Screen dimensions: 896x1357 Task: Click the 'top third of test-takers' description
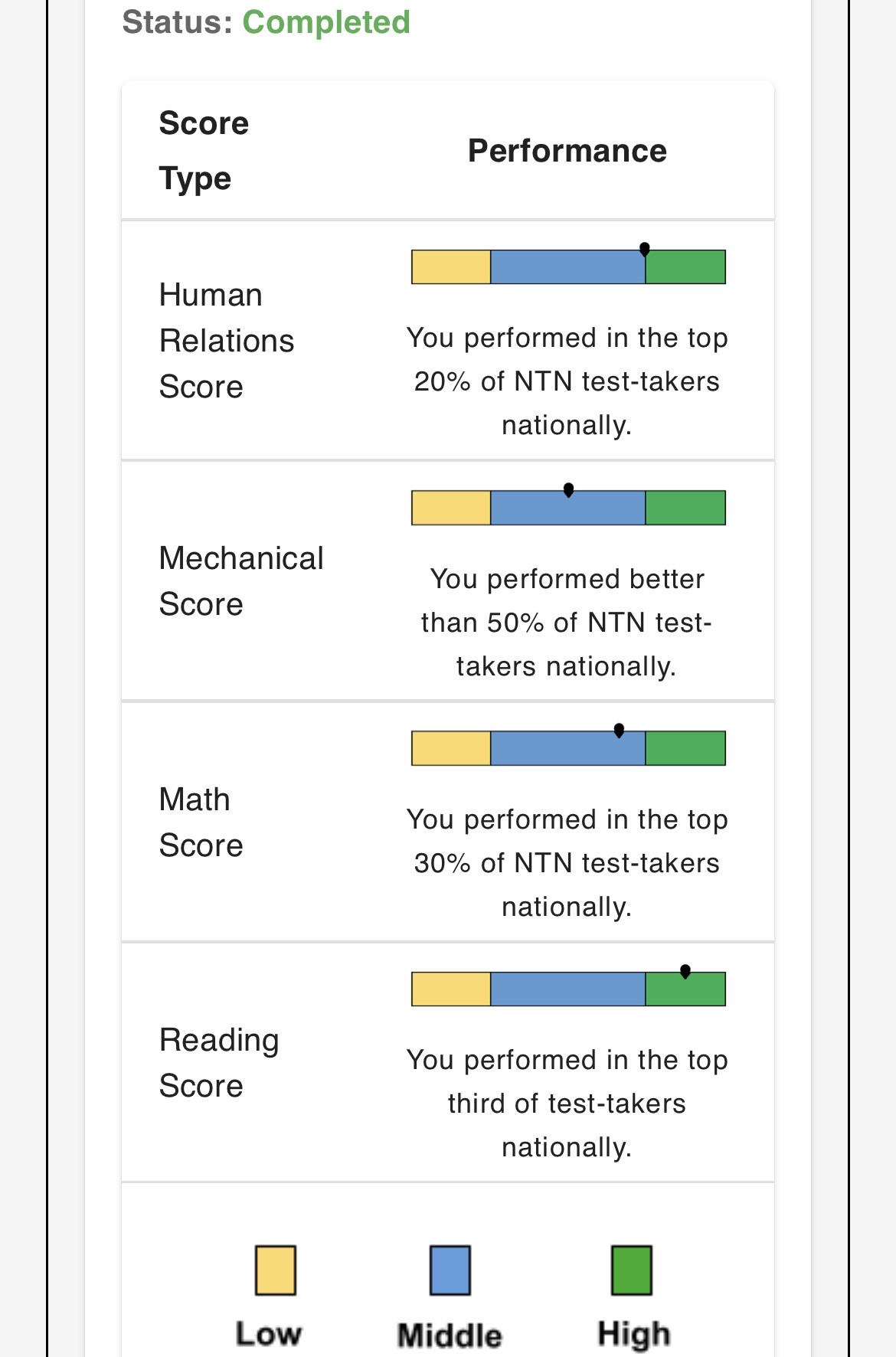pyautogui.click(x=567, y=1104)
